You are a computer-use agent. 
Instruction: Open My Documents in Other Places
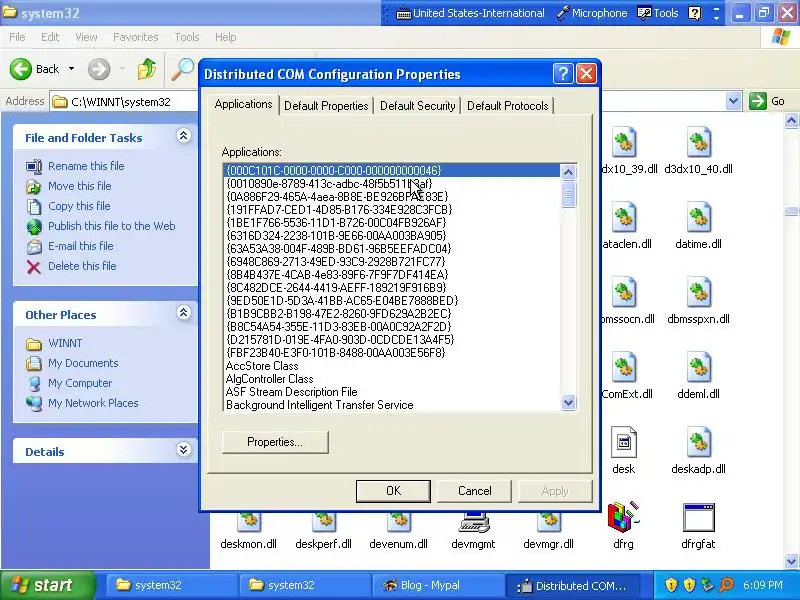[x=83, y=363]
